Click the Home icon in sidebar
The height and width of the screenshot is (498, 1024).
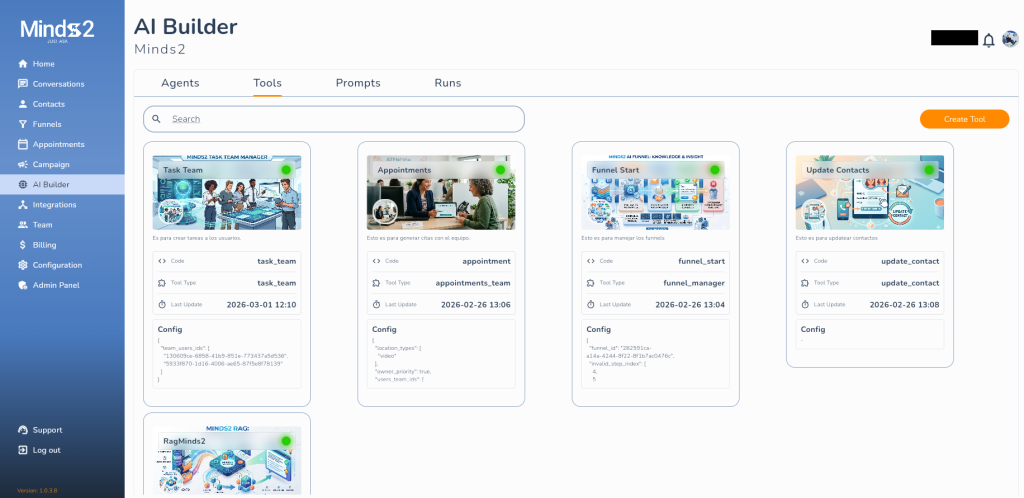(23, 64)
